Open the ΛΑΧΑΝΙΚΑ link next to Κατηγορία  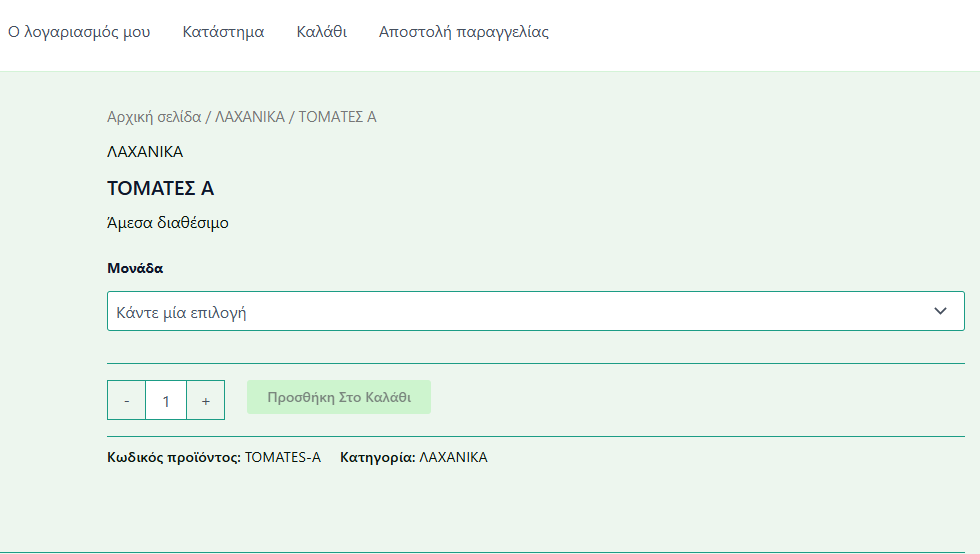click(453, 457)
